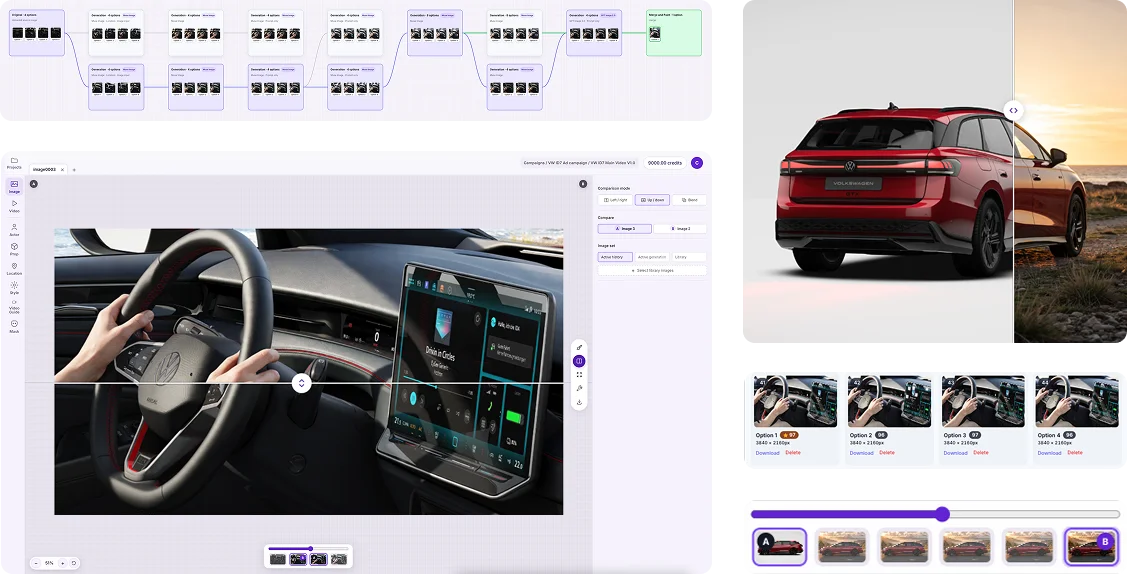Toggle the compare view tool in floating toolbar
The width and height of the screenshot is (1127, 574).
pos(579,361)
